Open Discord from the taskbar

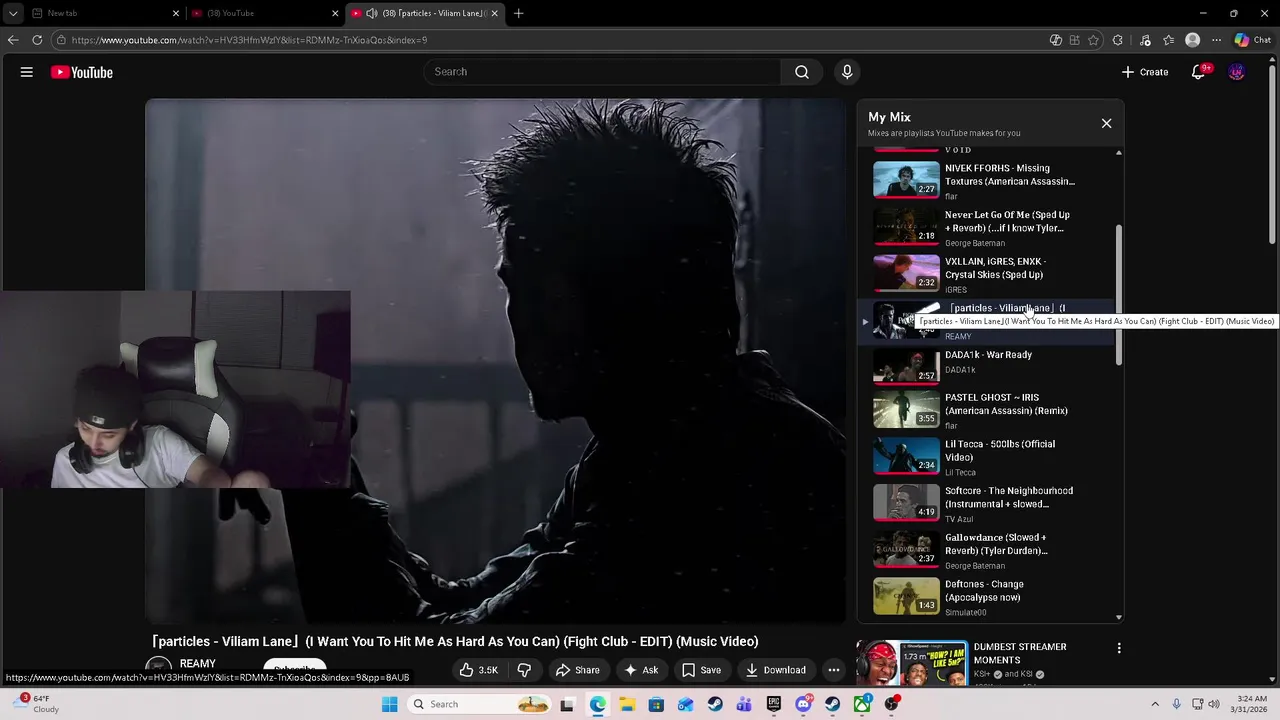pos(803,704)
